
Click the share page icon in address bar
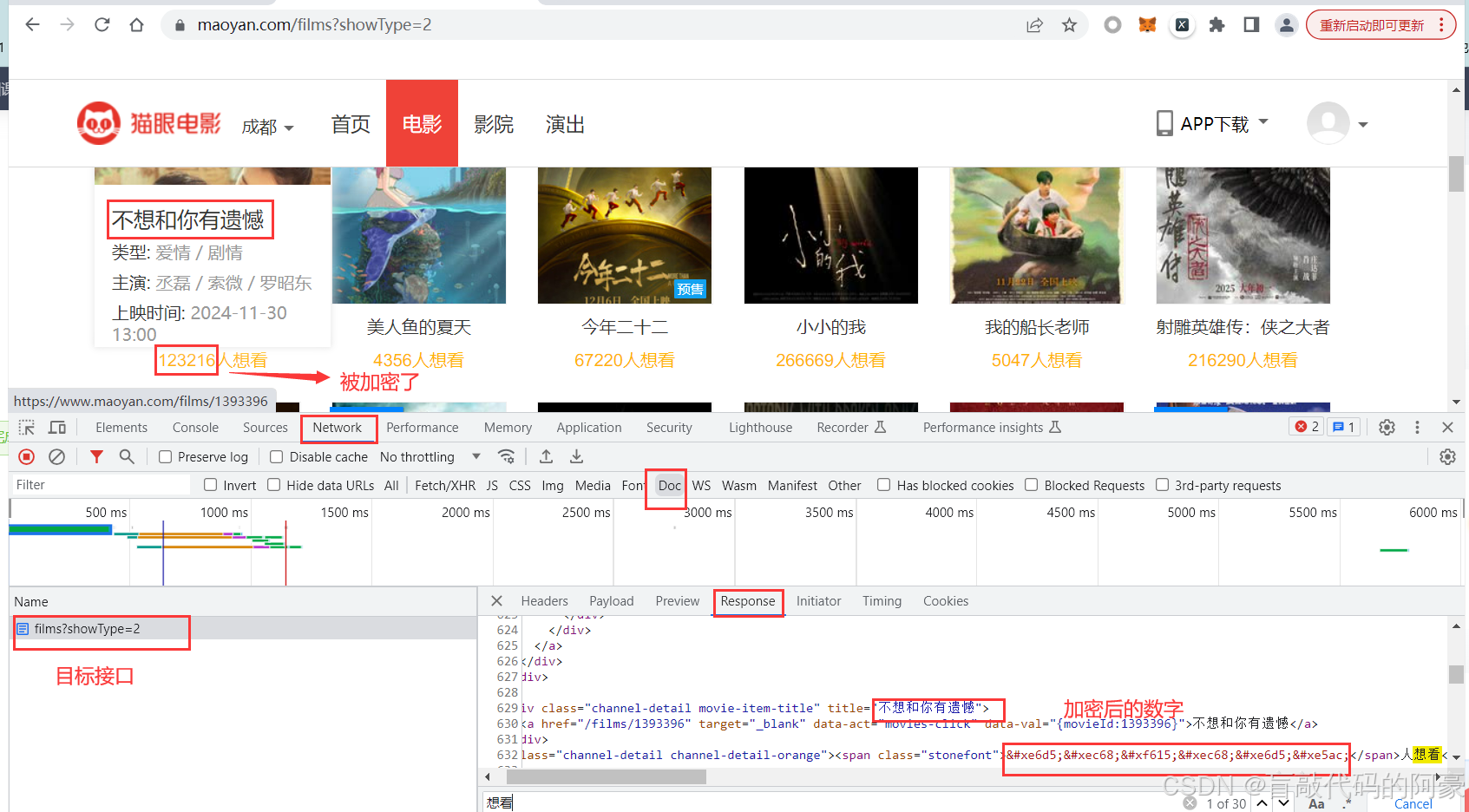(1034, 25)
